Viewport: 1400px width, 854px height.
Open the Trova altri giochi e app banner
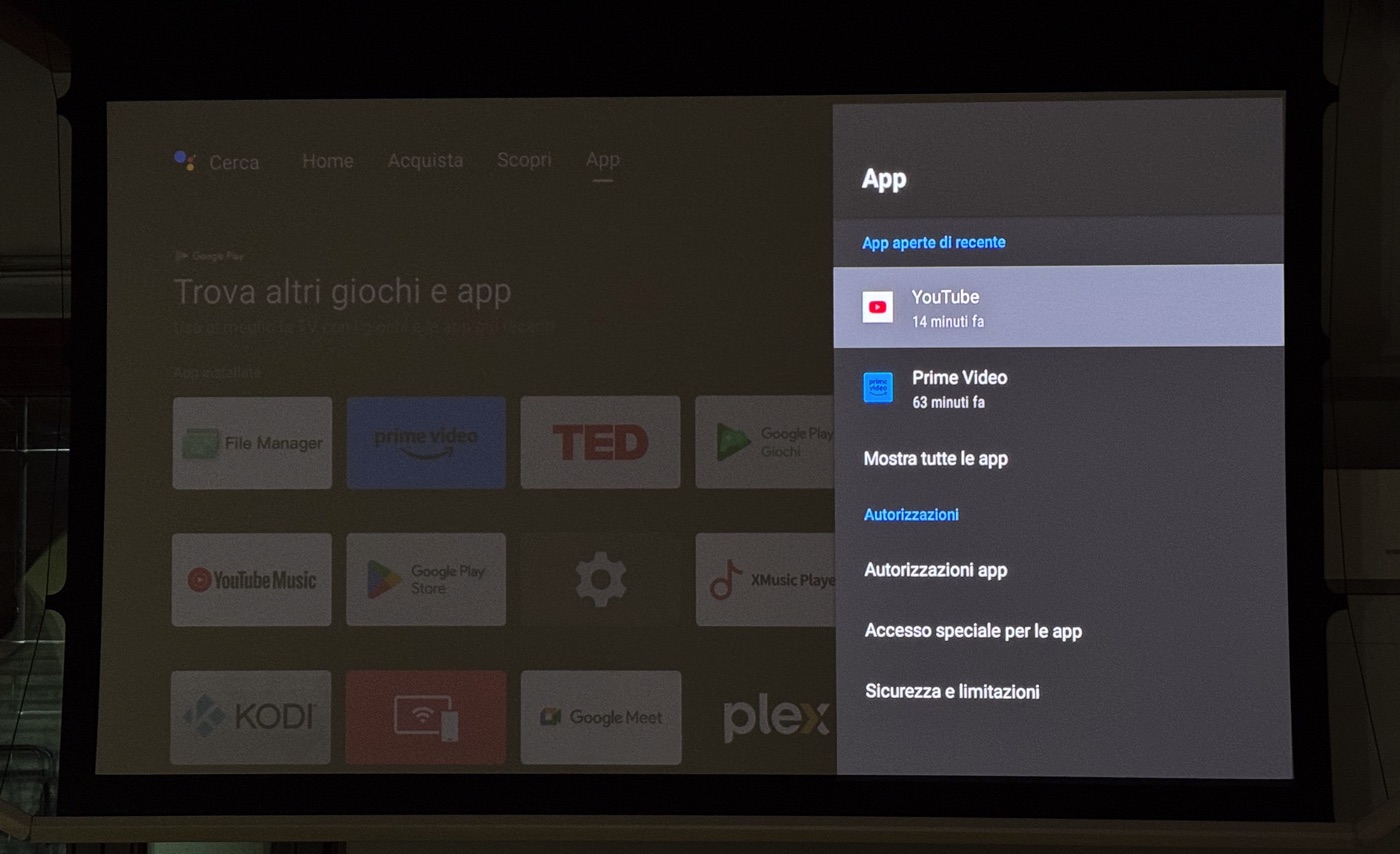[342, 292]
